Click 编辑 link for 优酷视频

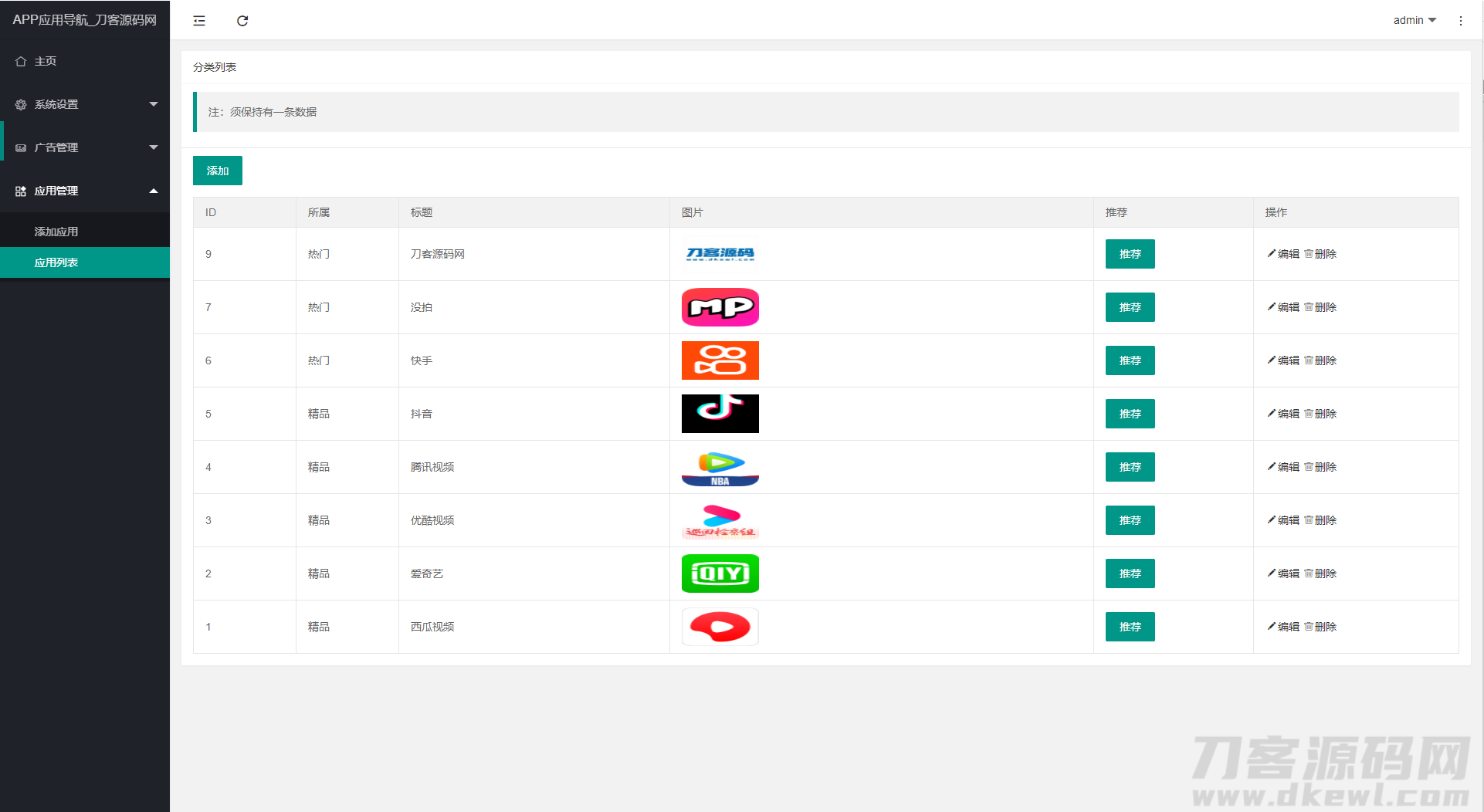click(x=1288, y=520)
